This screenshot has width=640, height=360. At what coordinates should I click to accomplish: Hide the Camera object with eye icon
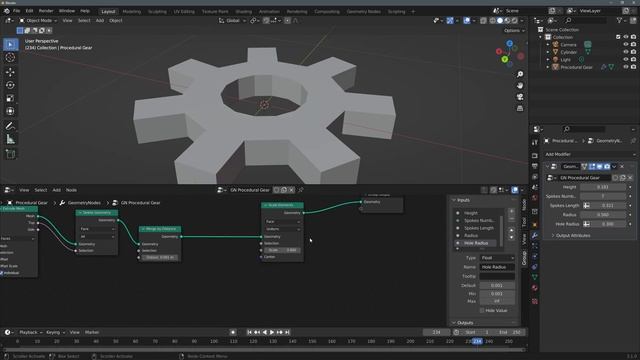pyautogui.click(x=626, y=44)
